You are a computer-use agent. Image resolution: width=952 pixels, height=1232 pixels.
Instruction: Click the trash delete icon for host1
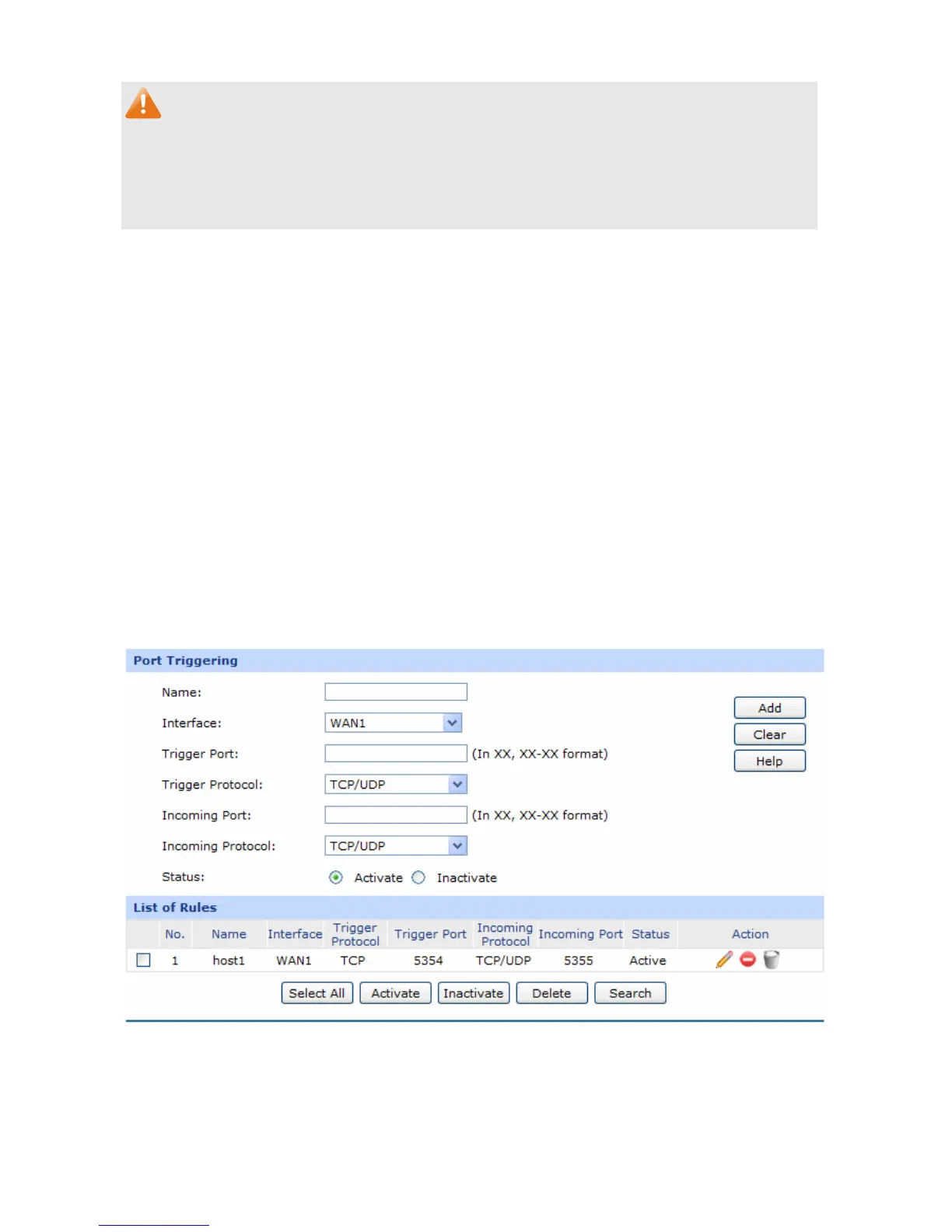coord(771,960)
